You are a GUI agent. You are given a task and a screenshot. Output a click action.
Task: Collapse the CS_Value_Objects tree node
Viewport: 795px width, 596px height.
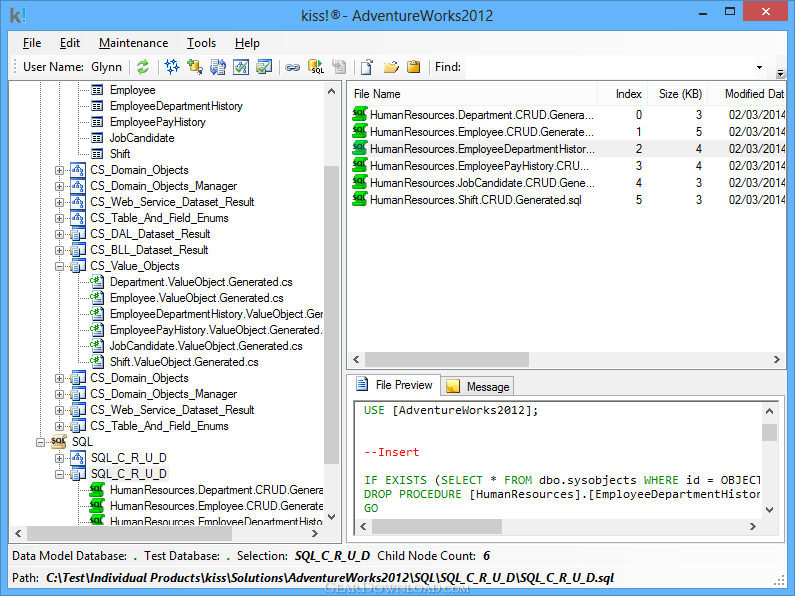(59, 266)
